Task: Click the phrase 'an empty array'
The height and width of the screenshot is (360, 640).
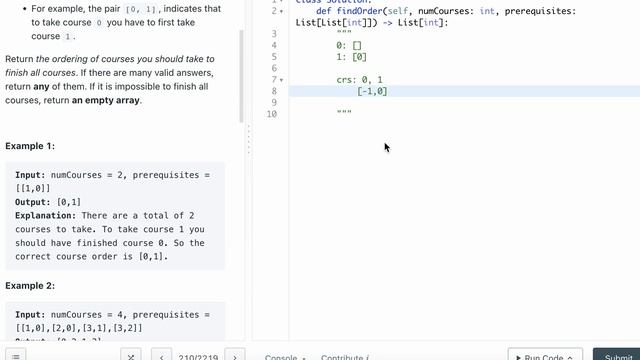Action: (106, 100)
